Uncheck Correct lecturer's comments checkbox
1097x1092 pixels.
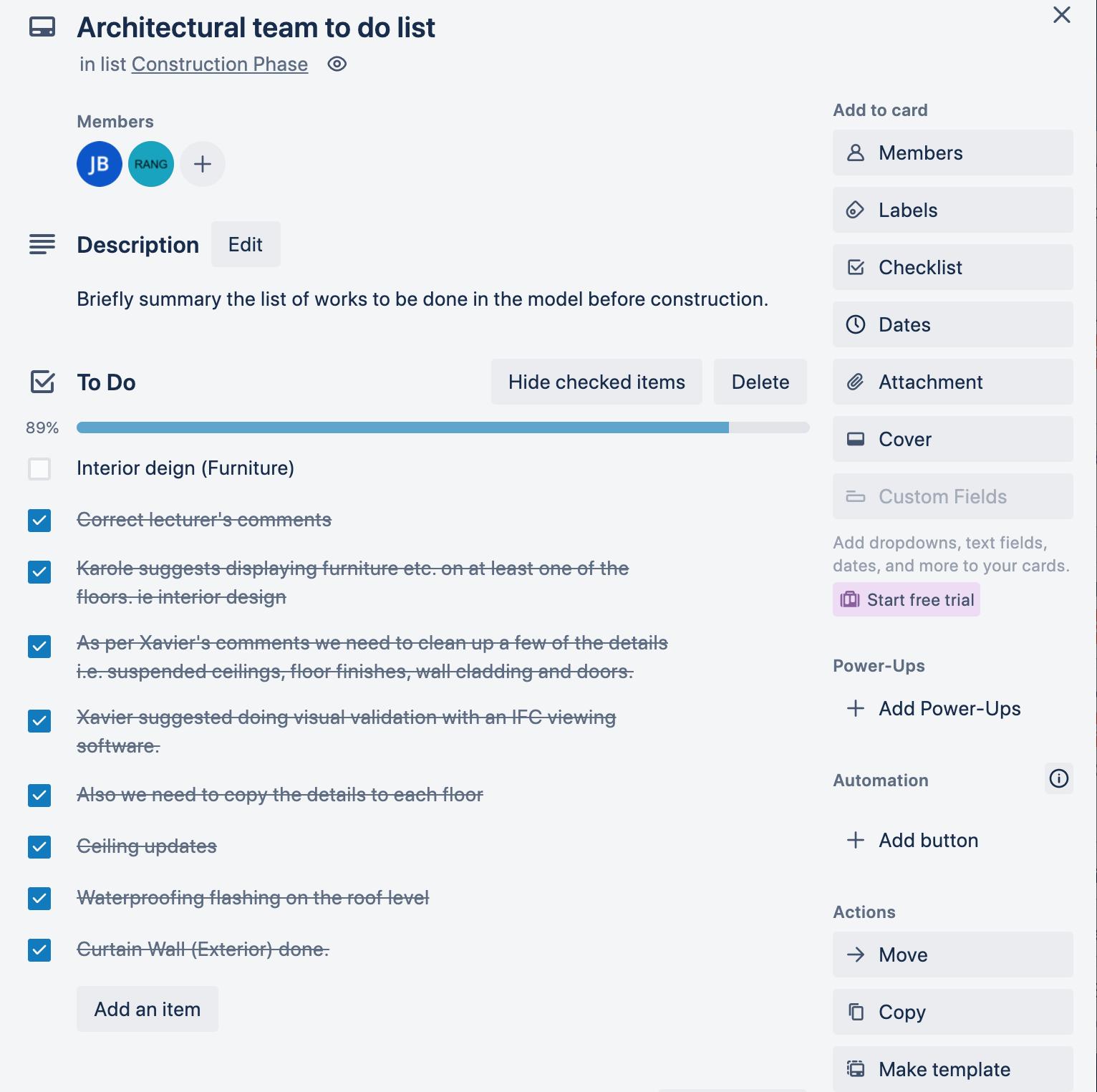(x=39, y=521)
